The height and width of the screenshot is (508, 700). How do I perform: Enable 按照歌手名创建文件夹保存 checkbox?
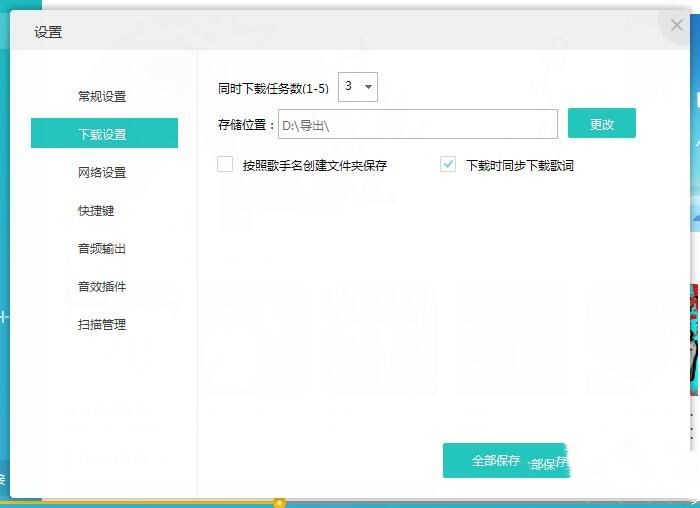[225, 164]
